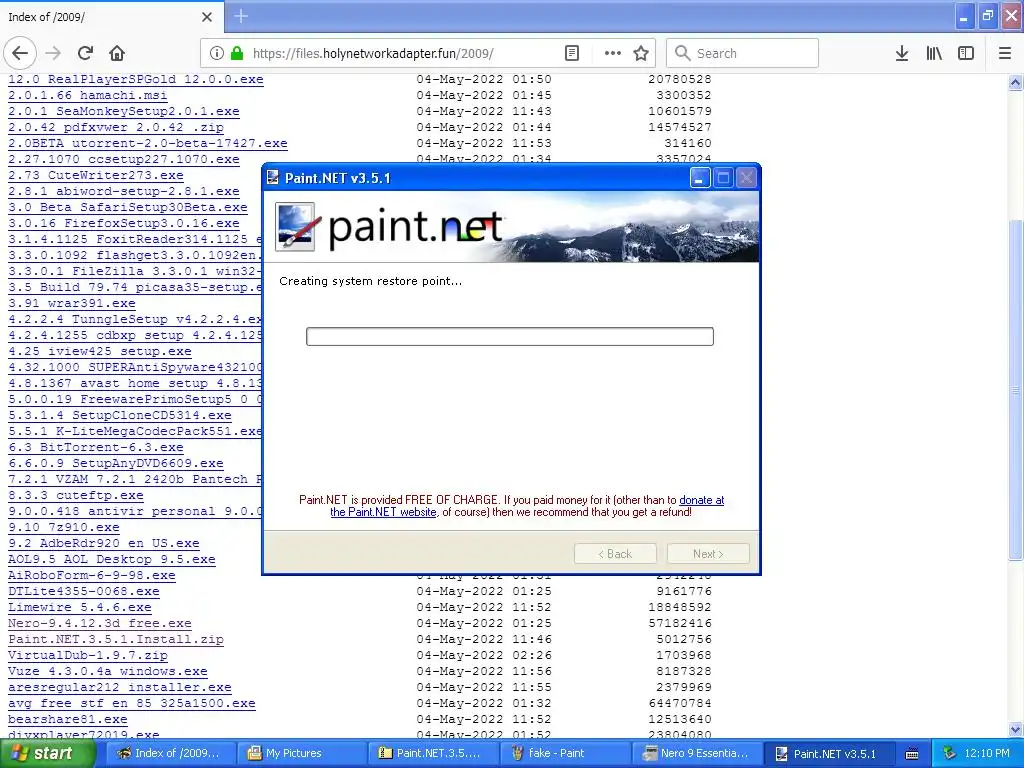Switch to My Pictures taskbar window
1024x768 pixels.
point(301,754)
